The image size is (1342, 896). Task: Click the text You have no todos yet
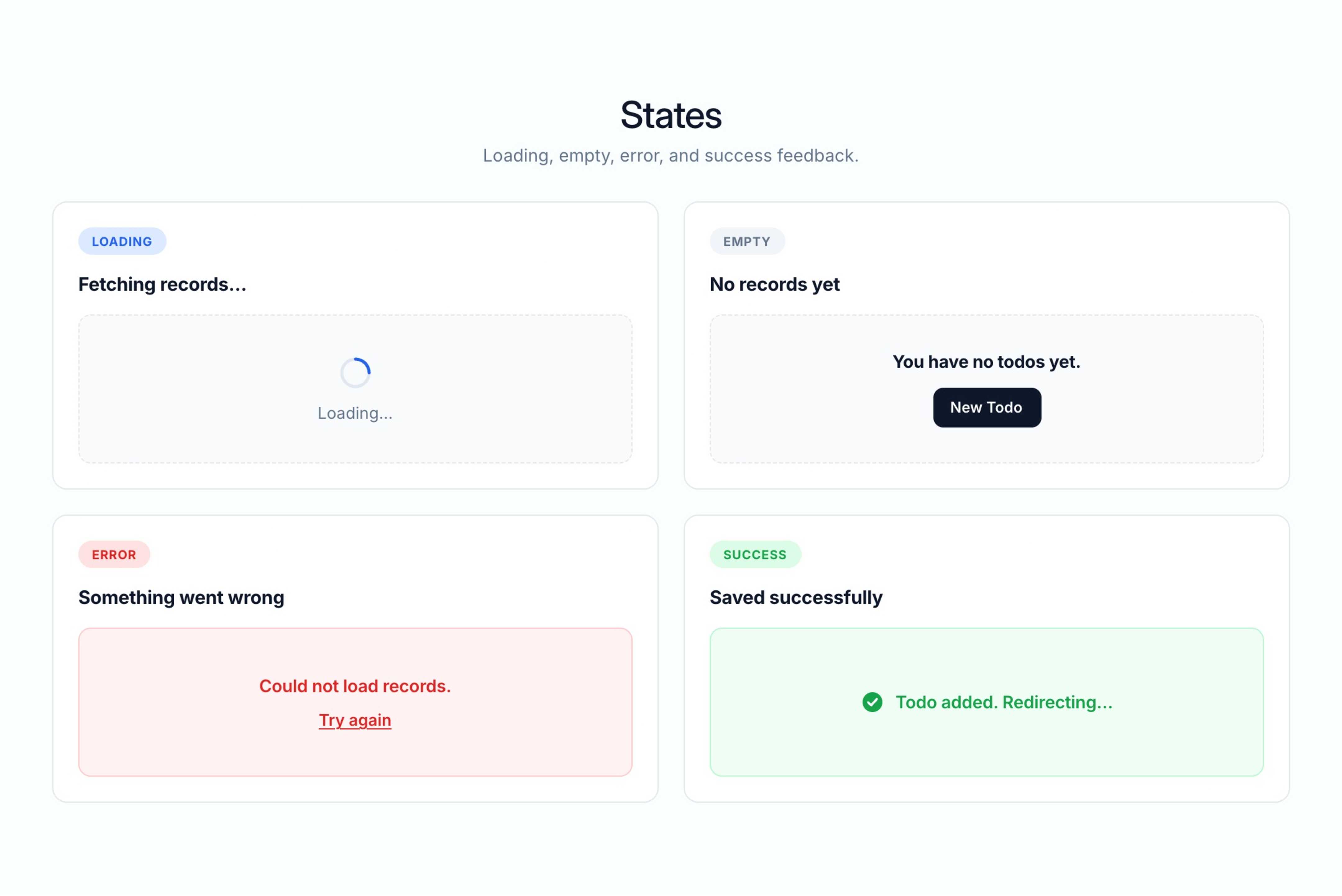pyautogui.click(x=987, y=361)
